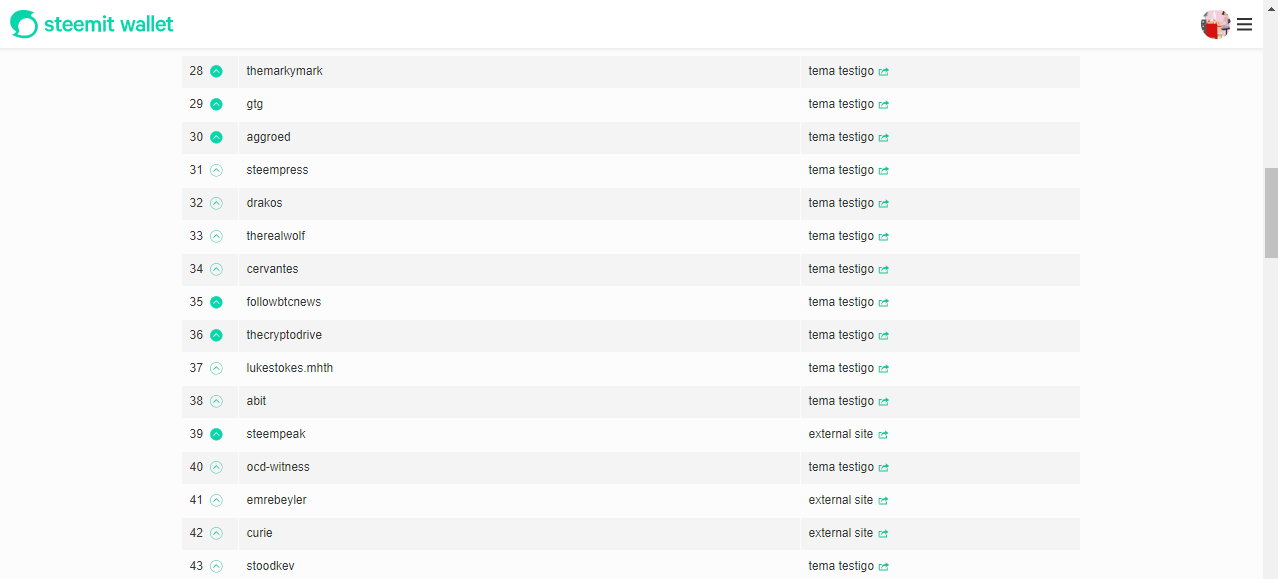The image size is (1278, 579).
Task: Toggle vote for witness steempeak
Action: pos(216,434)
